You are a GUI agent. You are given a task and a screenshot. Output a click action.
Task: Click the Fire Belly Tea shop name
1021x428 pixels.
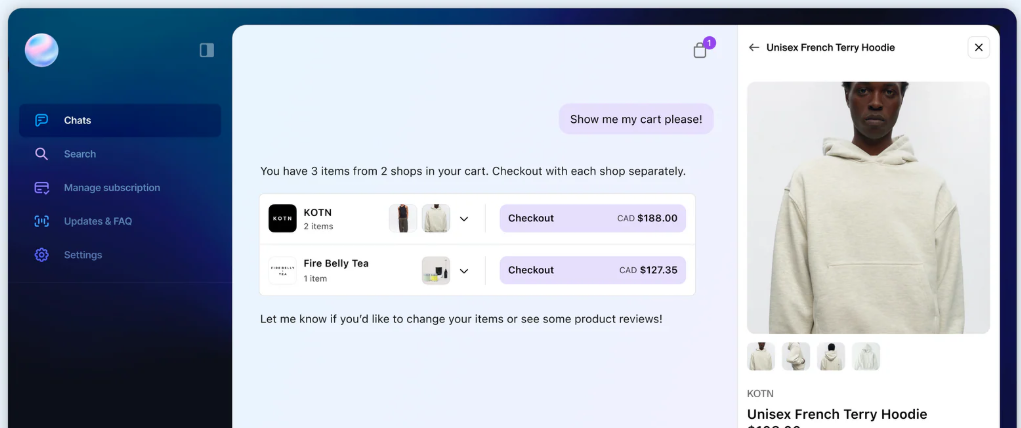pyautogui.click(x=336, y=263)
